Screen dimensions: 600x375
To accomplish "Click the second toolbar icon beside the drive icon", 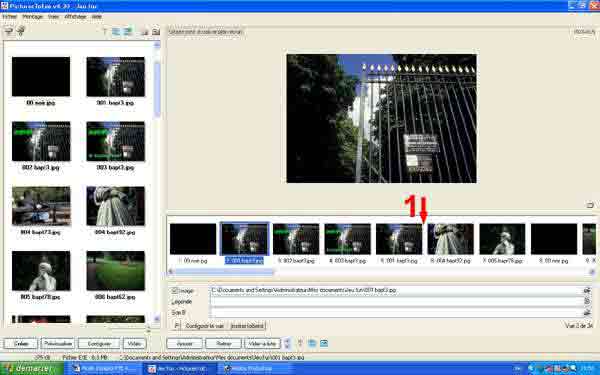I will point(21,31).
